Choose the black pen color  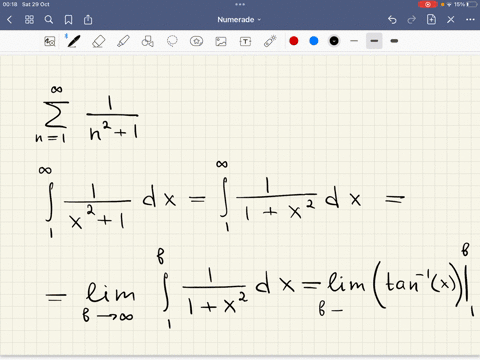coord(334,41)
